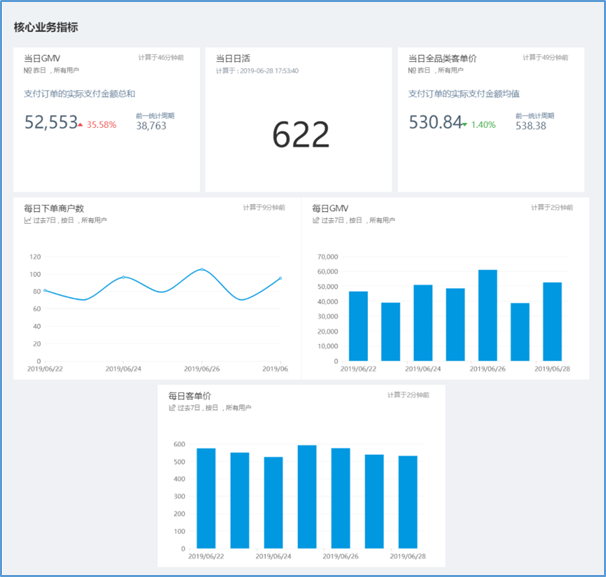Click the 2019/06/24 bar in 每日客单价 chart

[273, 502]
